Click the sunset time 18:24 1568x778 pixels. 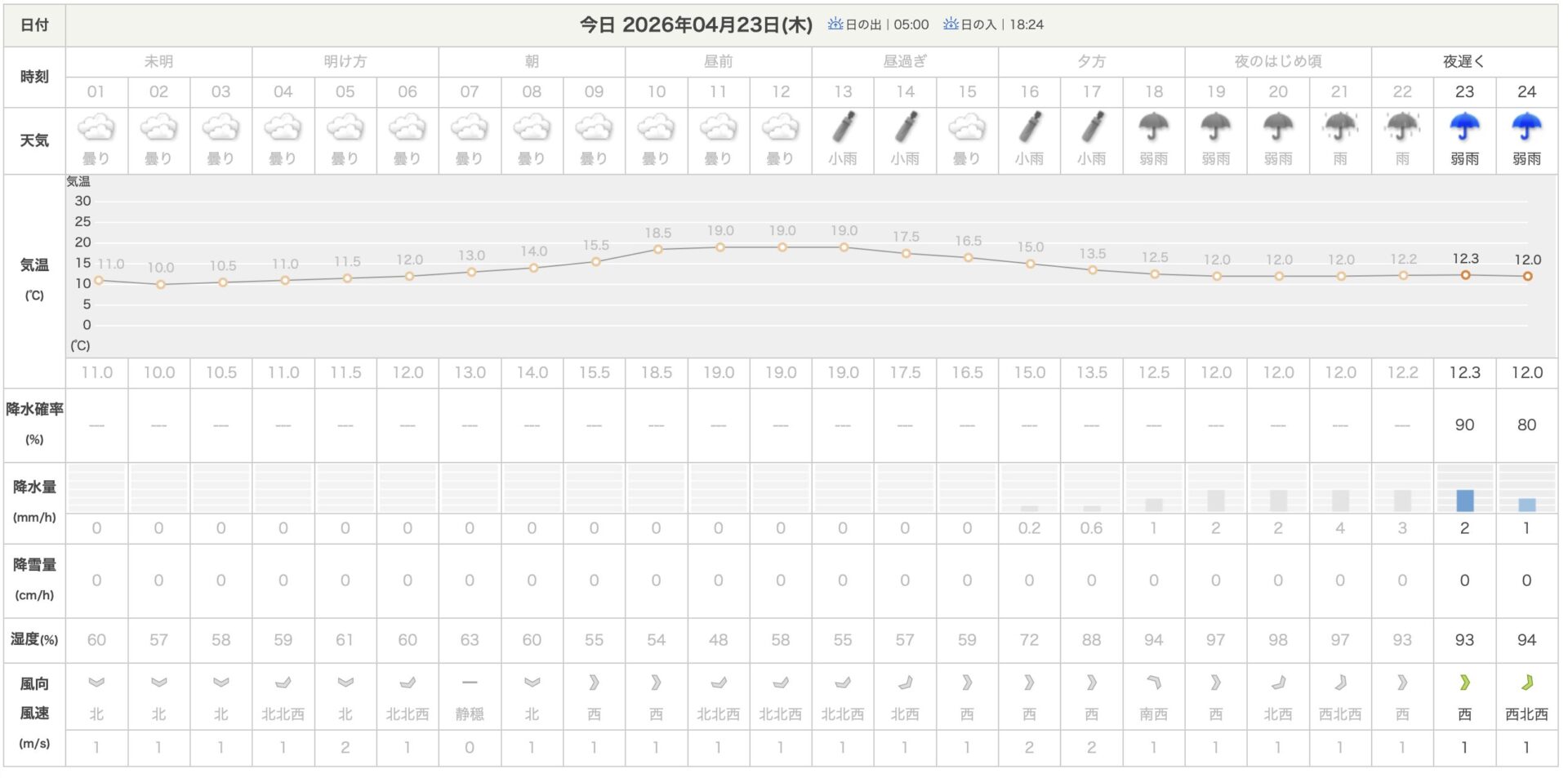coord(1026,24)
